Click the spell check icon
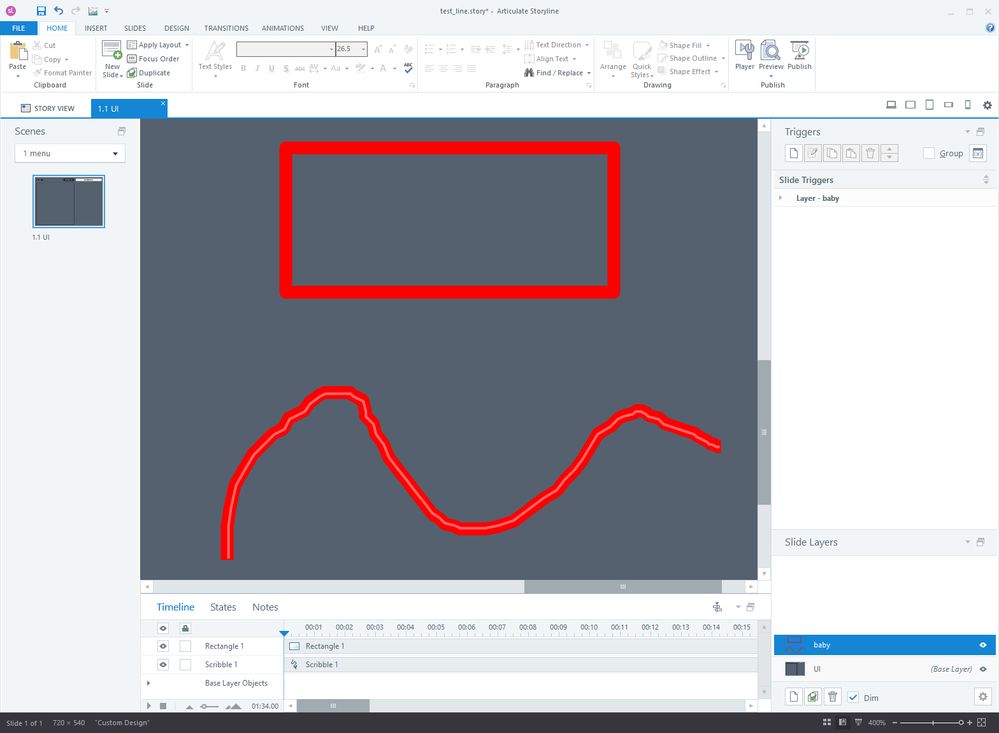 [408, 68]
